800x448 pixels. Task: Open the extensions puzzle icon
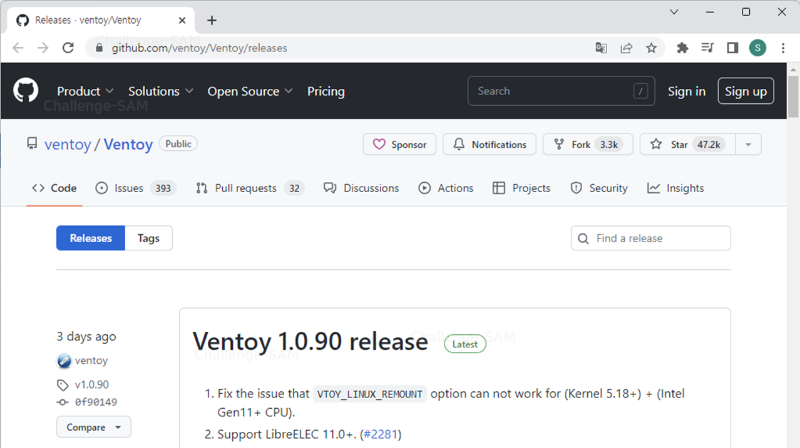(x=682, y=48)
